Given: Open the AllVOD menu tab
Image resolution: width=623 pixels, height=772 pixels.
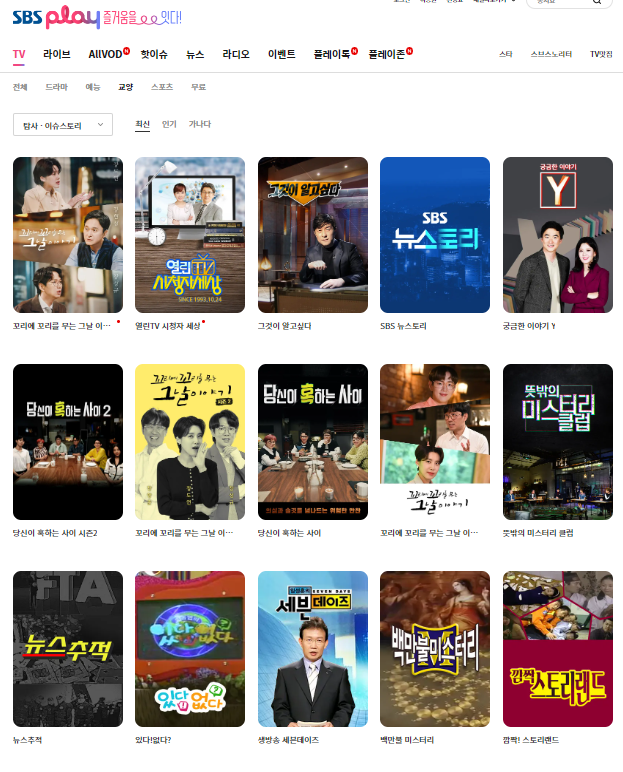Looking at the screenshot, I should coord(105,54).
